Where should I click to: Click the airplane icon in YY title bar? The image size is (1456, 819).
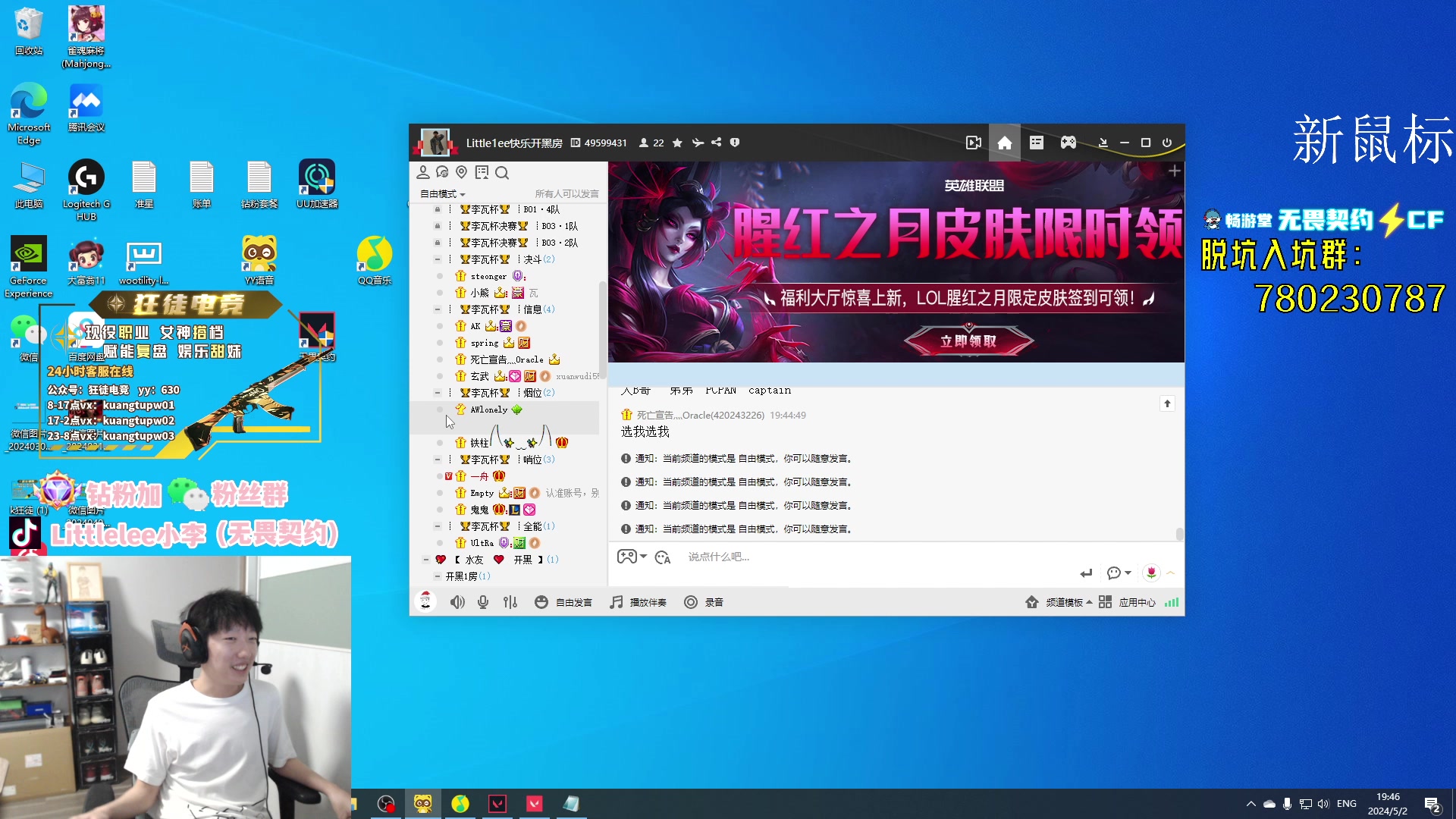click(698, 143)
